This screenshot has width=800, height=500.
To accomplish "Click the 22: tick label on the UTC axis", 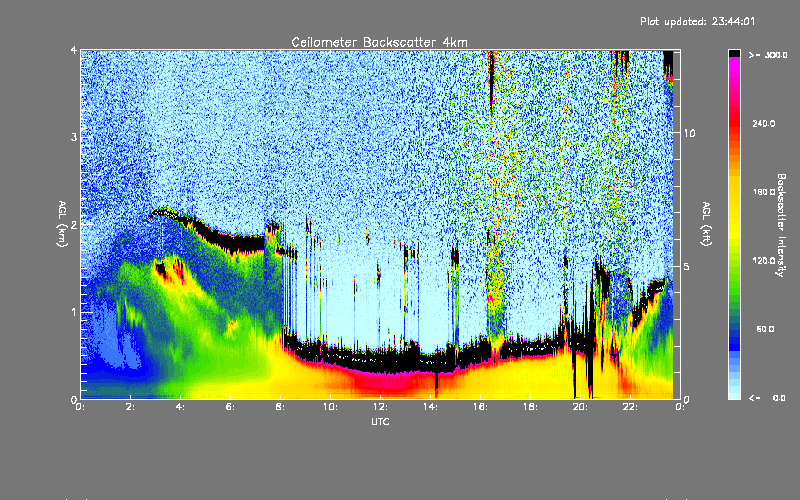I will tap(630, 407).
